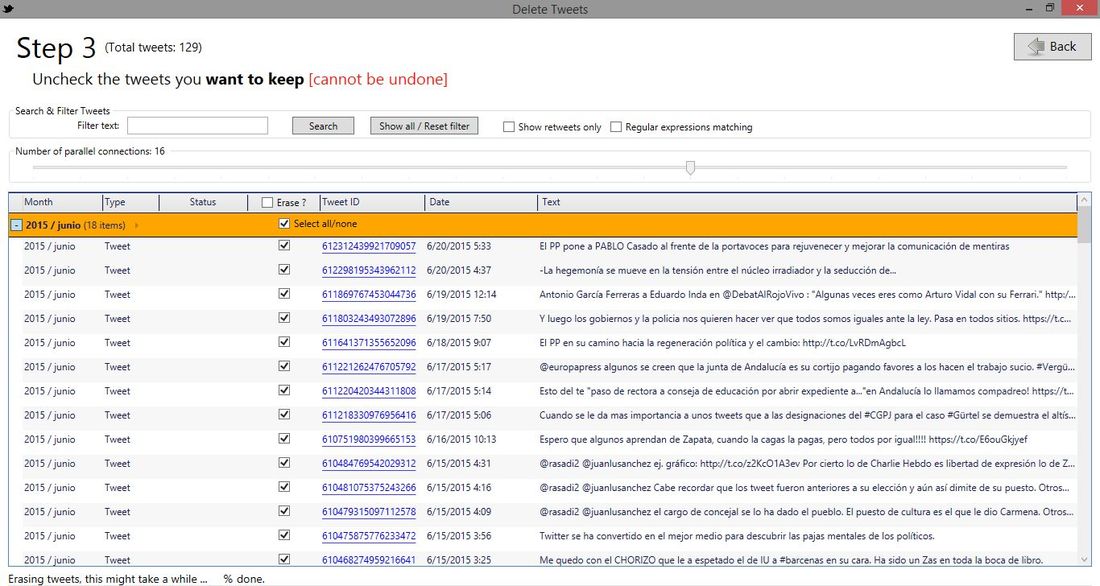Select tweet text starting "Antonio García Ferreras"
Viewport: 1100px width, 586px height.
pos(807,295)
